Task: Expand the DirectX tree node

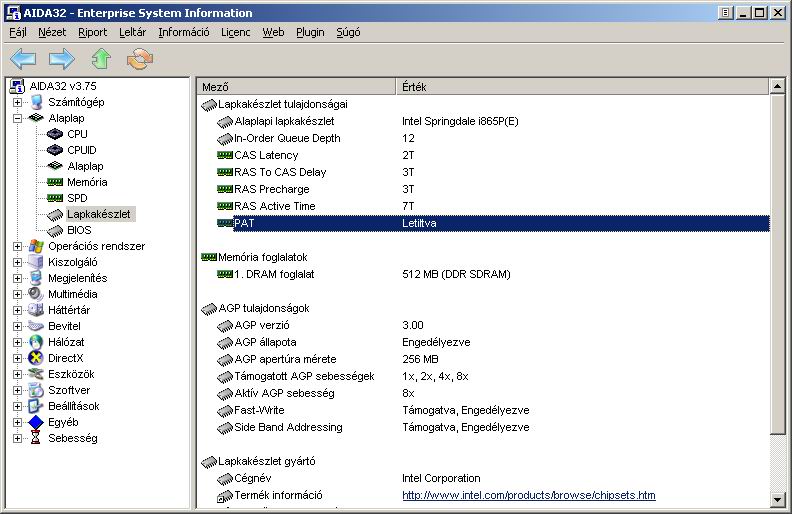Action: coord(17,358)
